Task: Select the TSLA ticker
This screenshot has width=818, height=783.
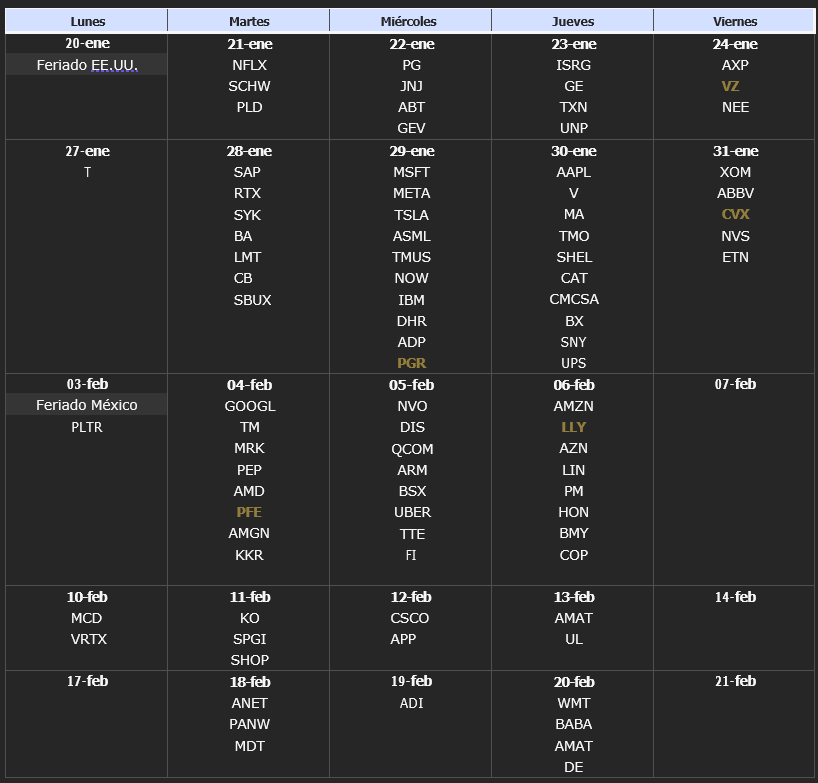Action: click(412, 215)
